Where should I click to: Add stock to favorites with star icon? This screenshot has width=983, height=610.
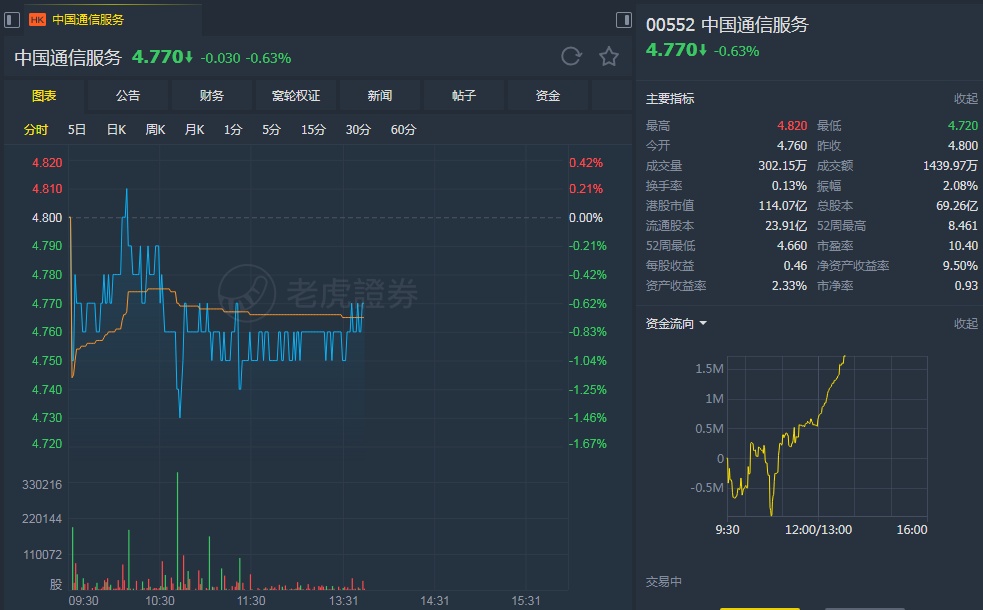(x=609, y=56)
